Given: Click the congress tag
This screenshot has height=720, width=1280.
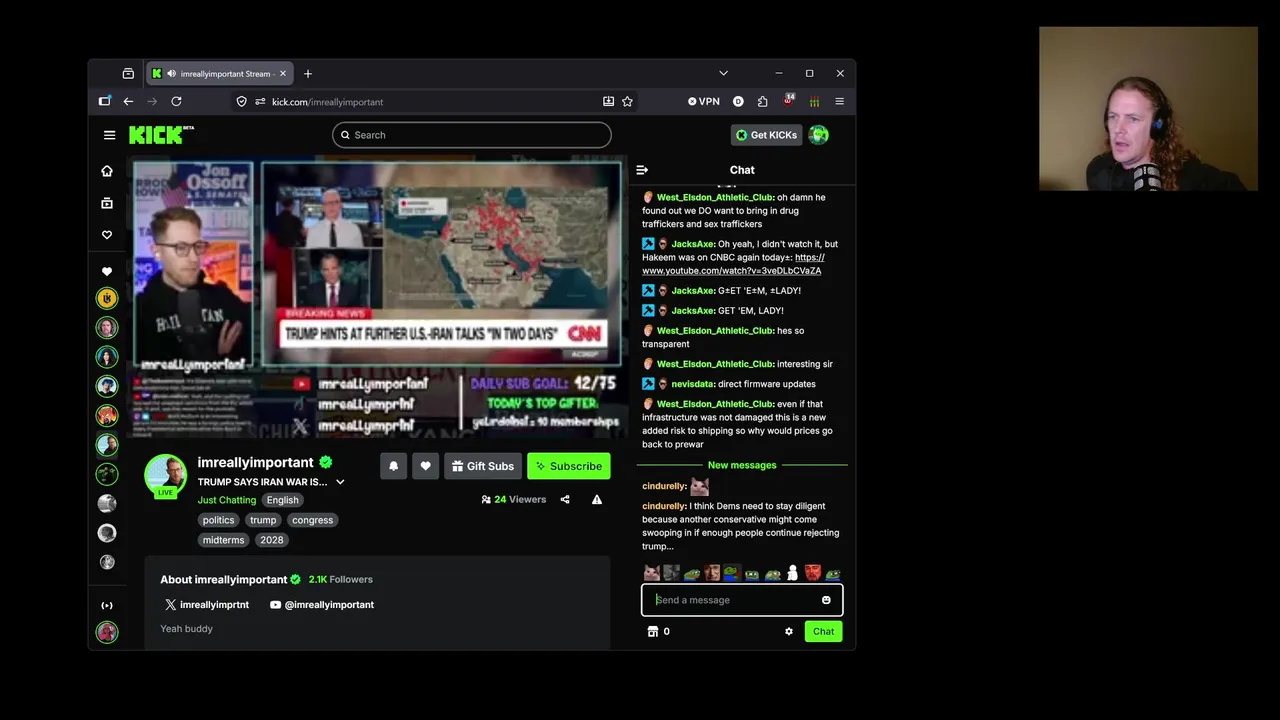Looking at the screenshot, I should coord(312,520).
